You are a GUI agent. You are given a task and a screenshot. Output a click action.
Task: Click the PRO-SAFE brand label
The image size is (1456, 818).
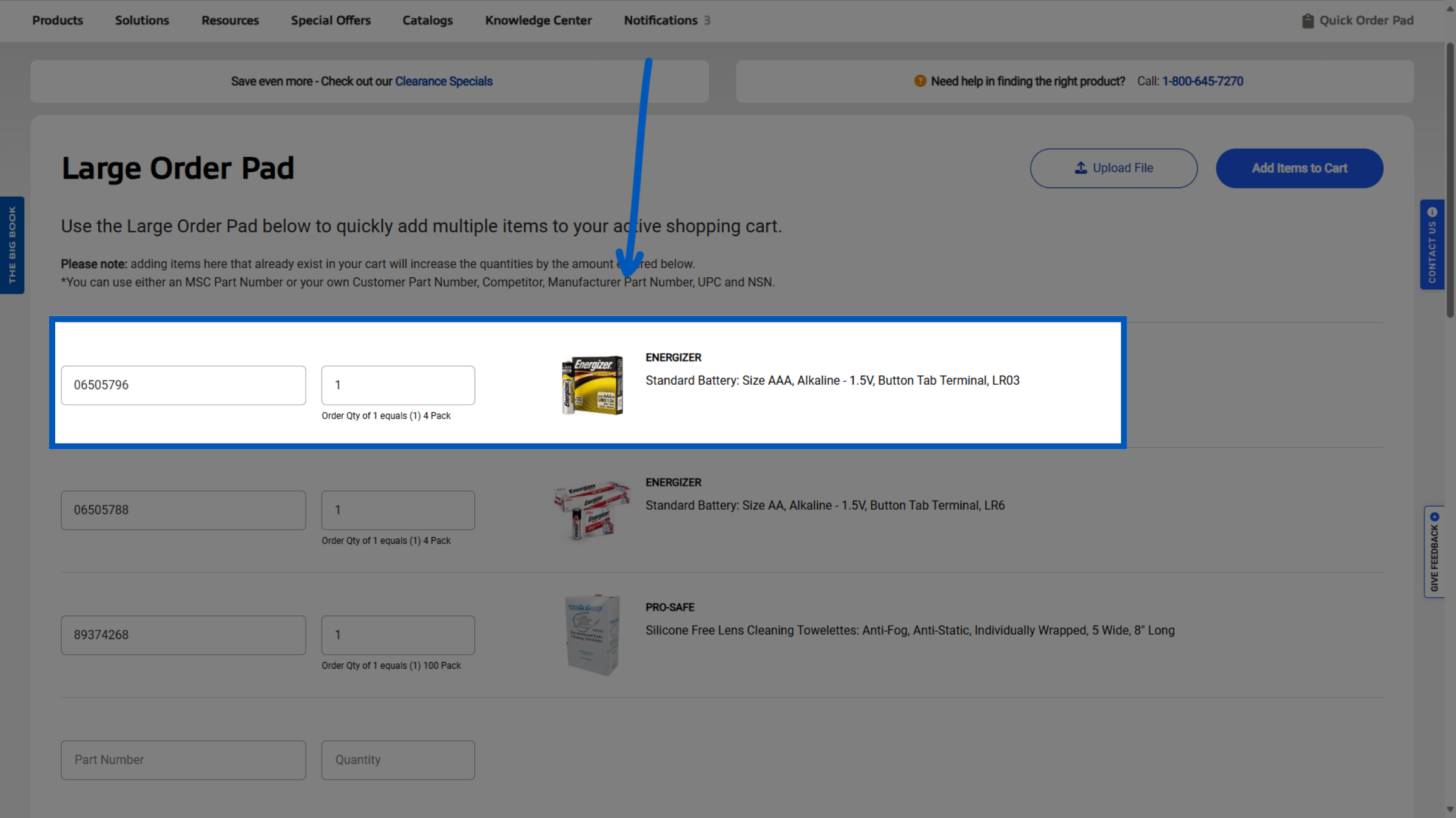[x=670, y=607]
